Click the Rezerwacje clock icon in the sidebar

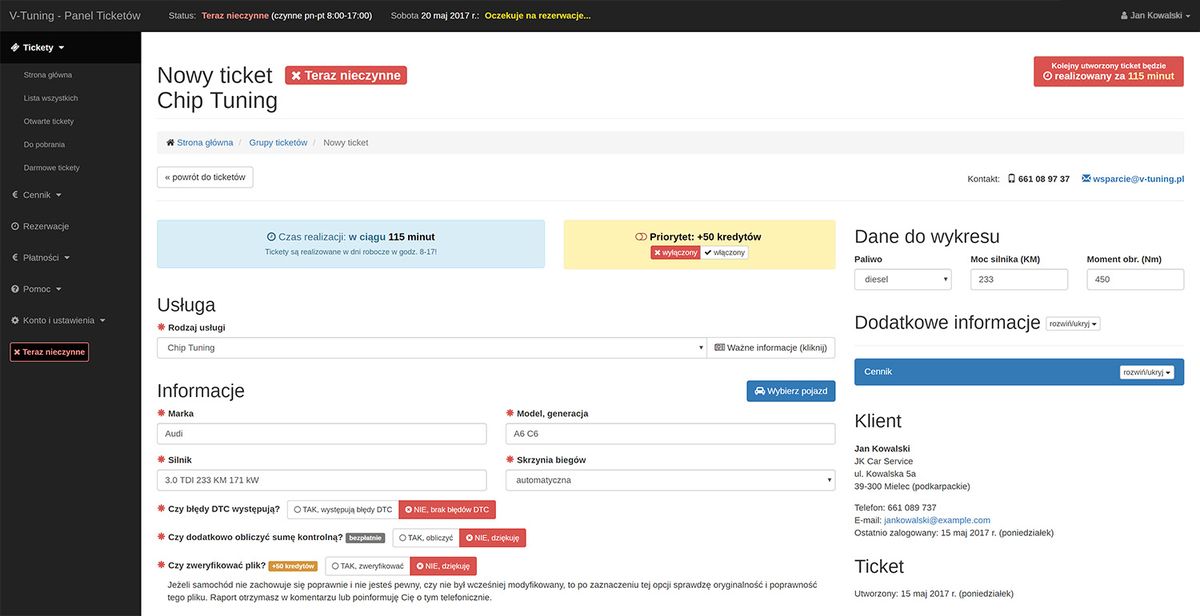coord(14,226)
